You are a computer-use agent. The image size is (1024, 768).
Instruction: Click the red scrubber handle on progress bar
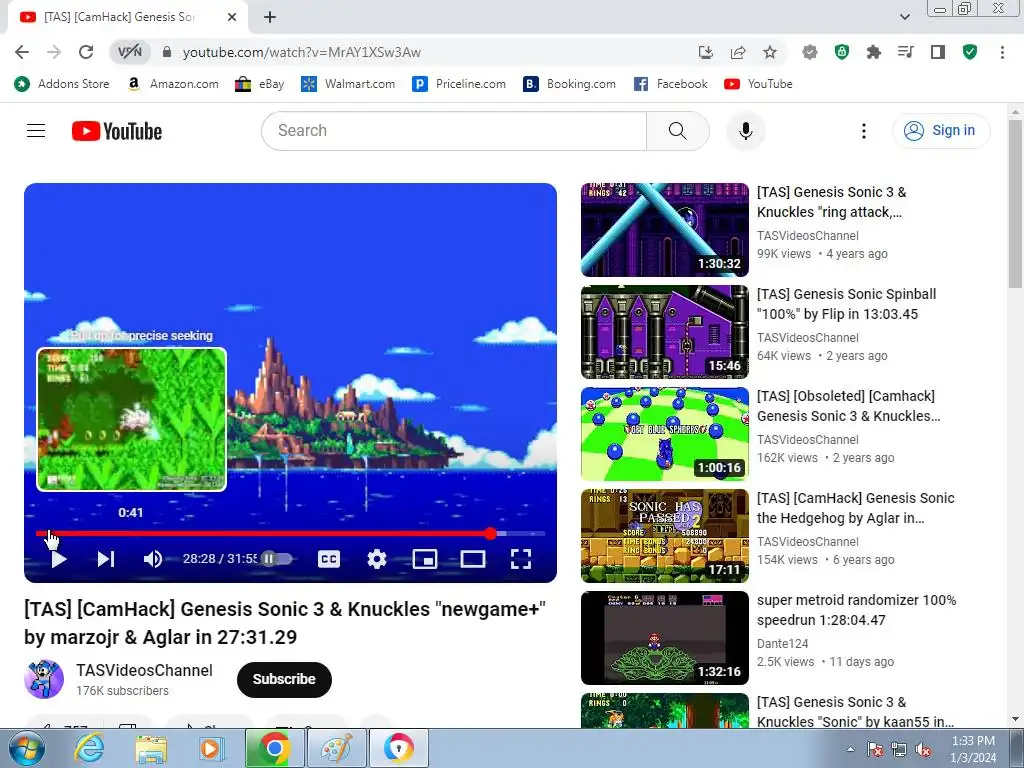click(x=491, y=534)
